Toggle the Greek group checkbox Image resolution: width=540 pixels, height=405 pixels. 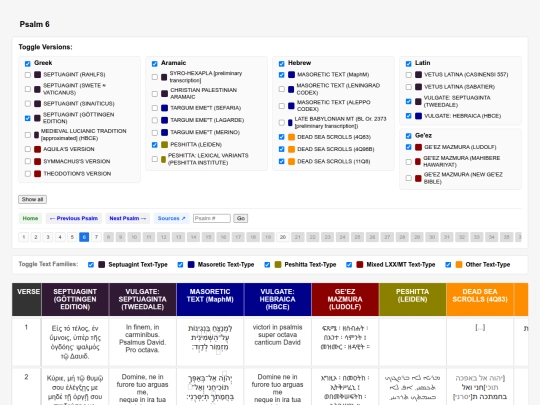(x=28, y=63)
